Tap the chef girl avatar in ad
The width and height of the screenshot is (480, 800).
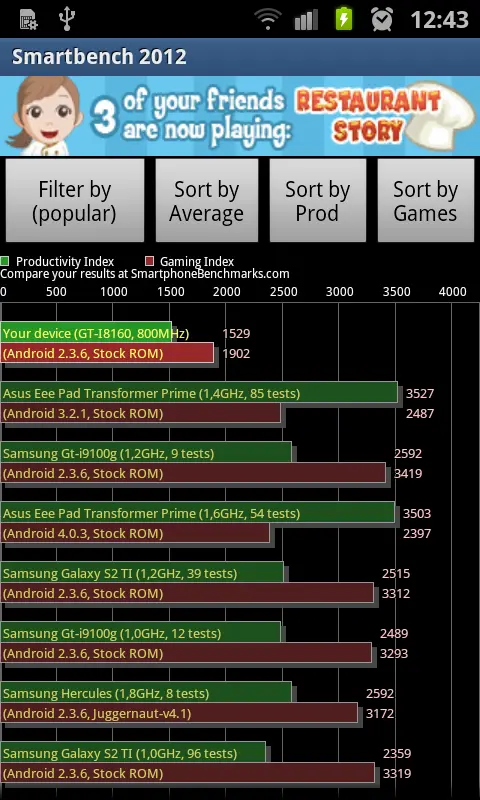tap(44, 116)
